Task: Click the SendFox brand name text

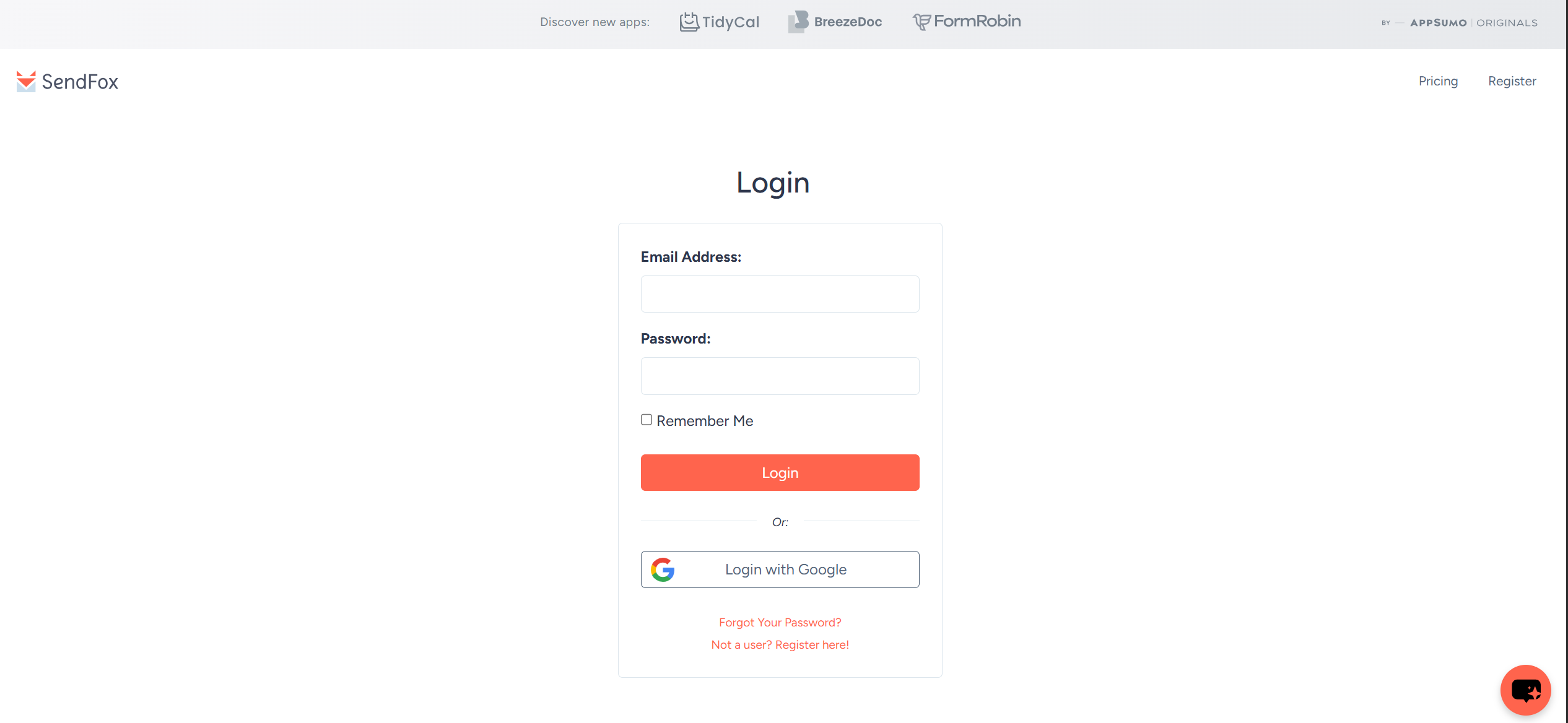Action: 80,82
